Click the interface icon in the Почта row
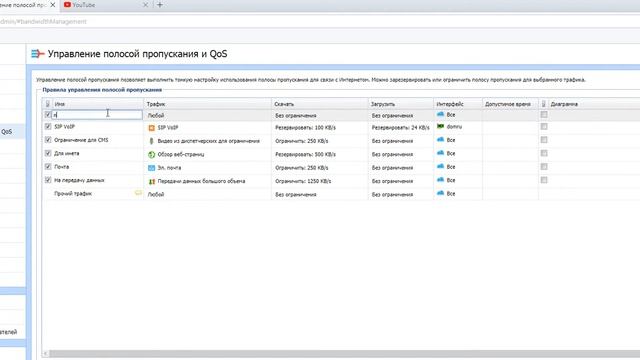 [x=440, y=167]
